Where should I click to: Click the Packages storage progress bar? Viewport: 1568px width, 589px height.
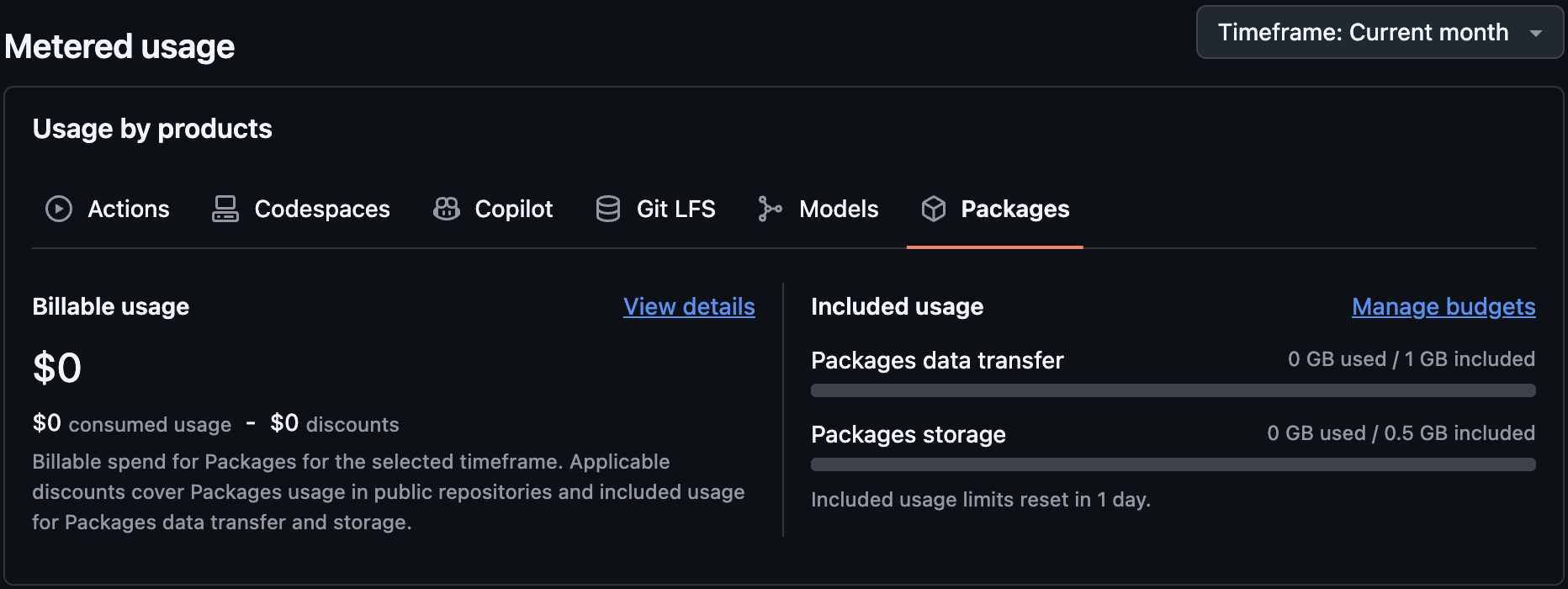[1173, 464]
